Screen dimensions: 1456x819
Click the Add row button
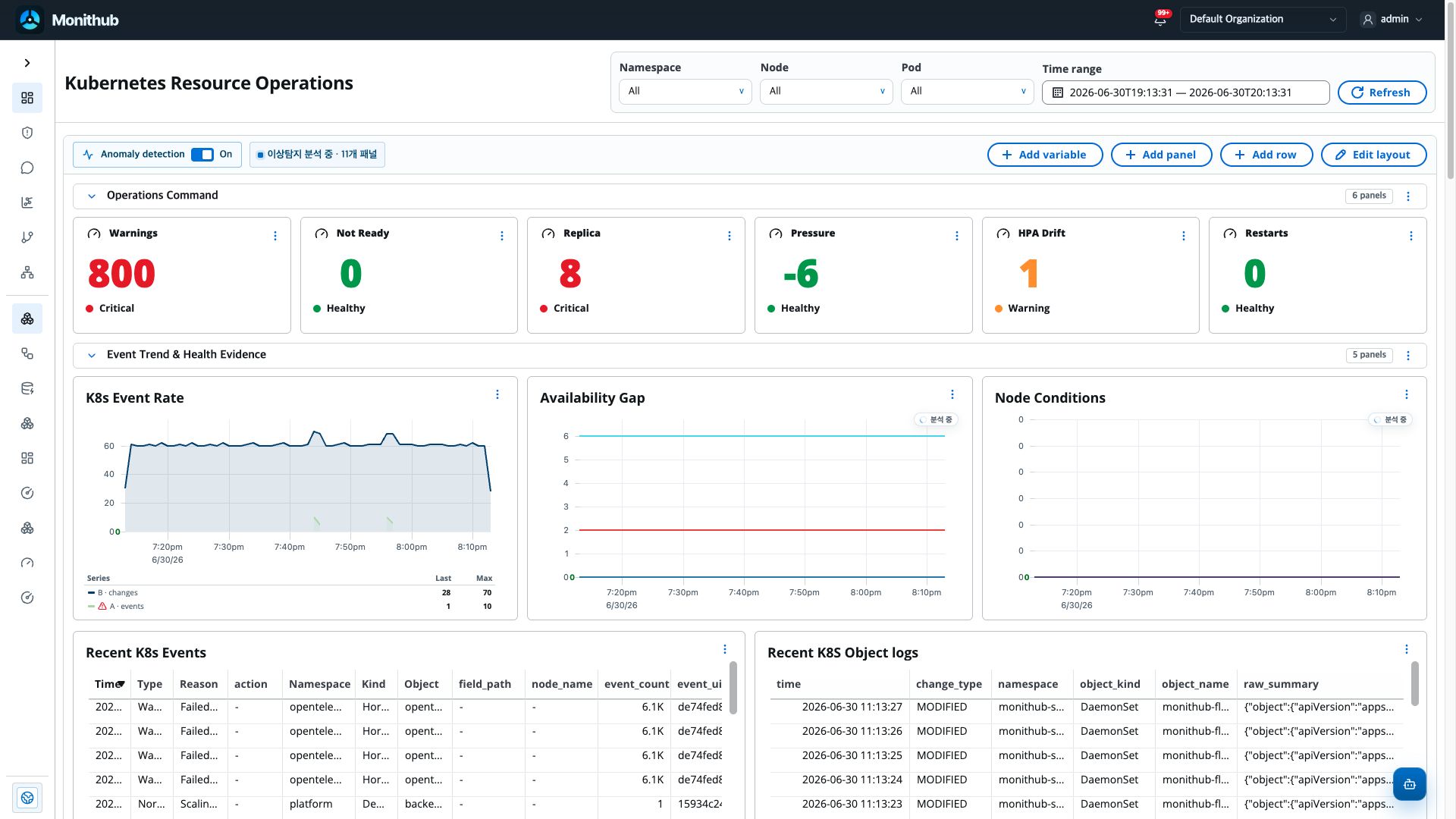[x=1266, y=155]
